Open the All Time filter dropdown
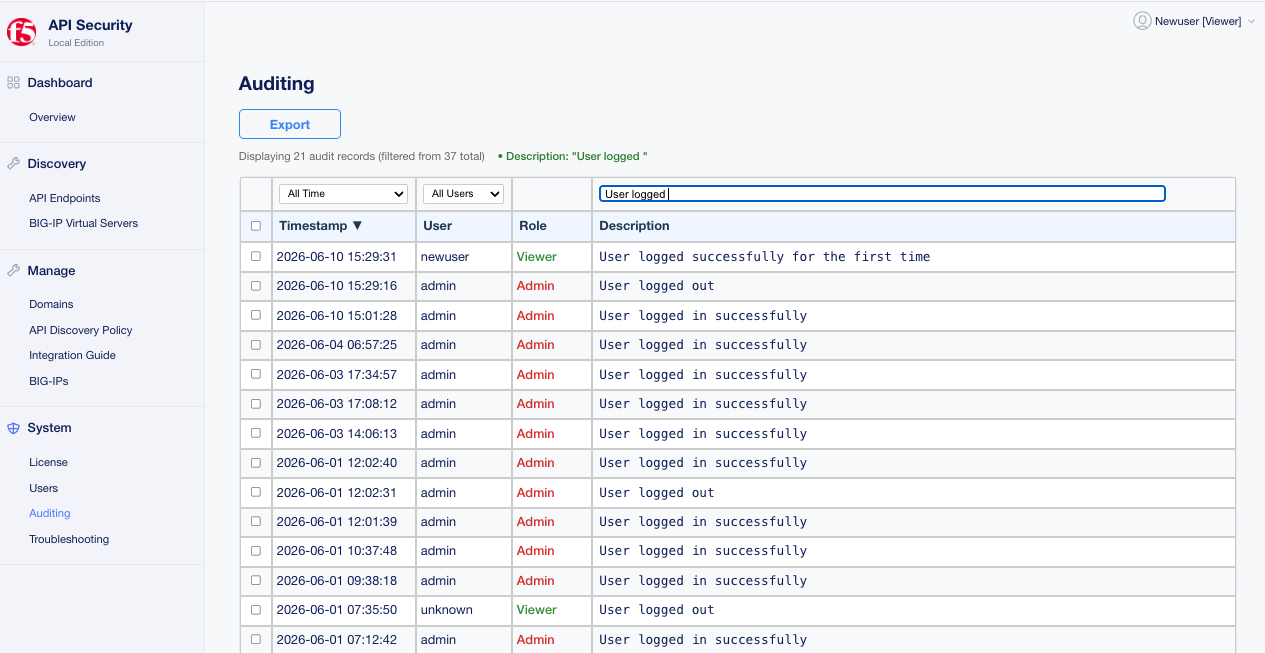 343,194
